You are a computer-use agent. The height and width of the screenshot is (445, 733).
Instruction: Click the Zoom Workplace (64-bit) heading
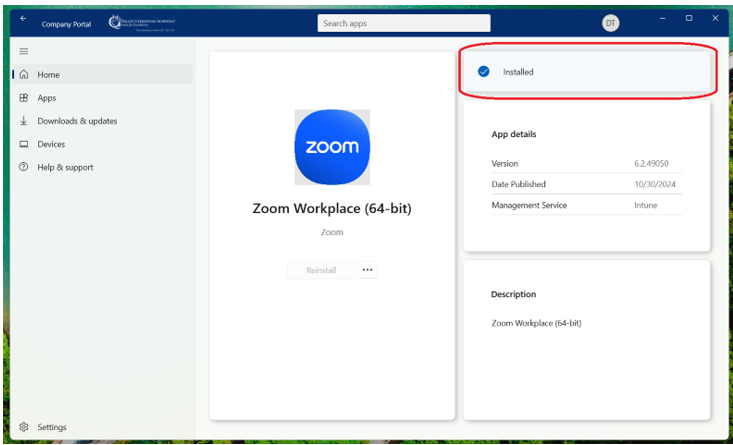click(332, 208)
